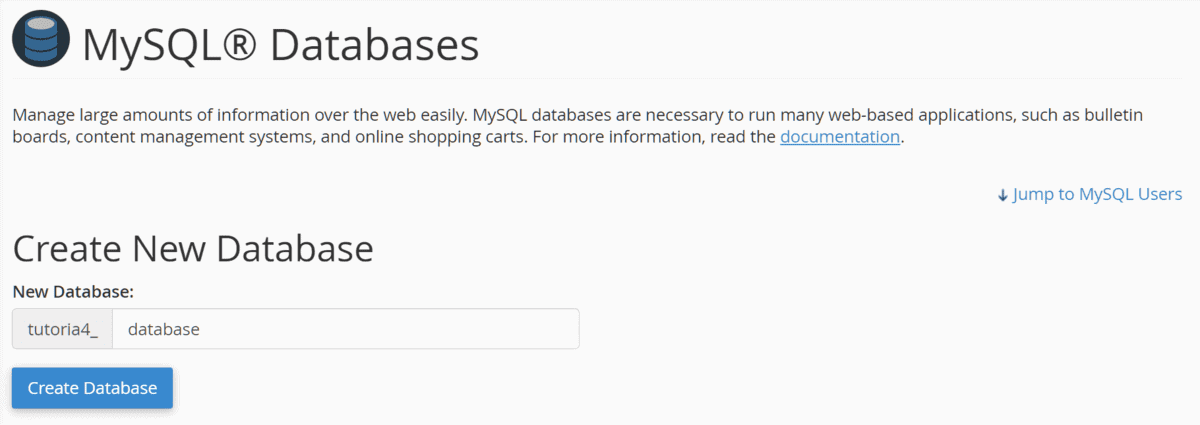Click the MySQL database cylinder icon

pyautogui.click(x=41, y=42)
